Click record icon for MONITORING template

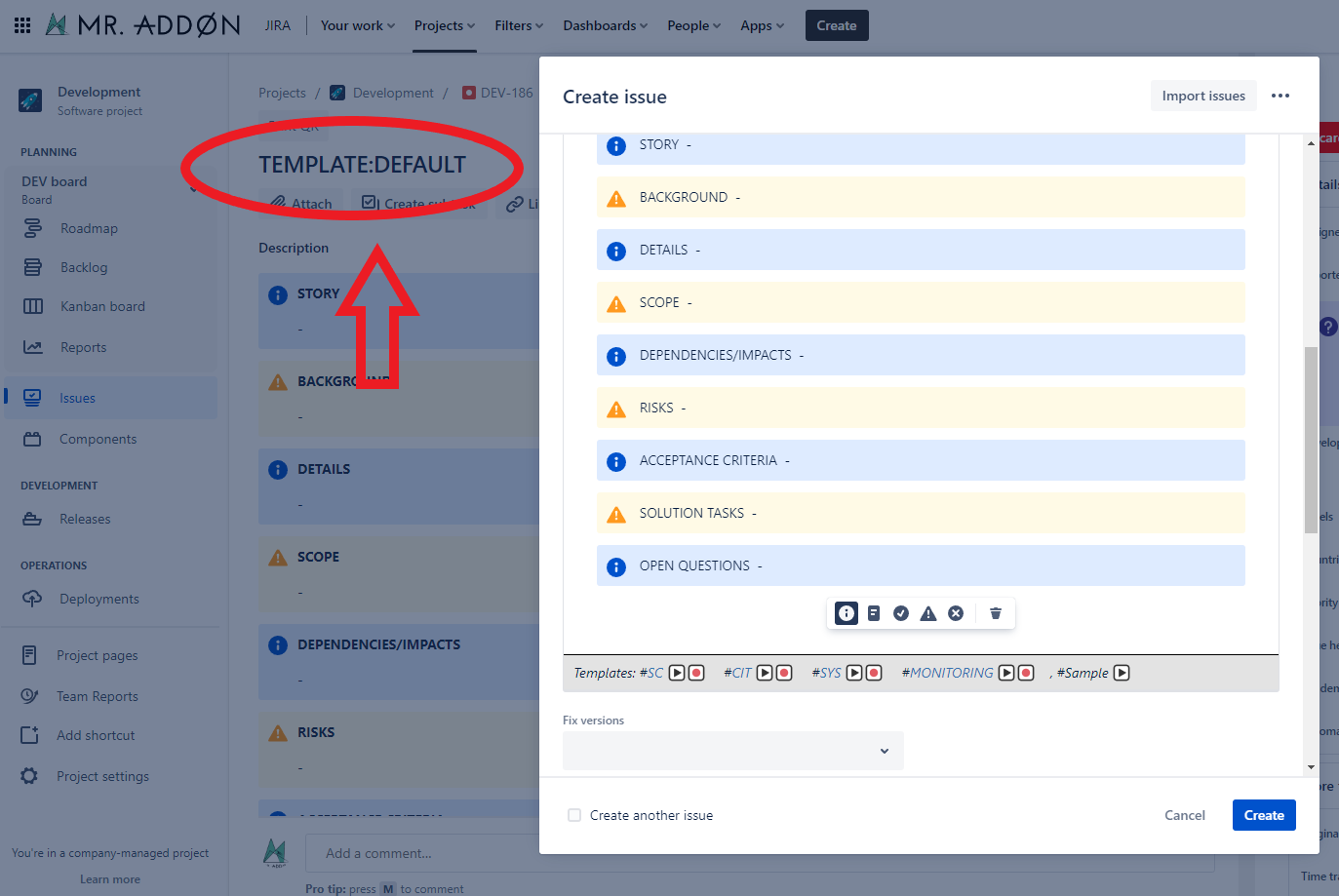coord(1026,673)
